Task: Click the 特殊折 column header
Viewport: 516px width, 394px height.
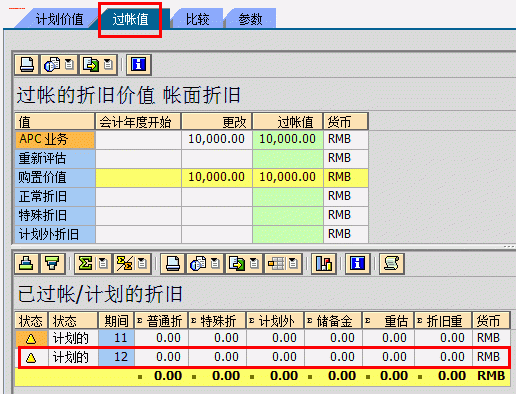Action: 217,321
